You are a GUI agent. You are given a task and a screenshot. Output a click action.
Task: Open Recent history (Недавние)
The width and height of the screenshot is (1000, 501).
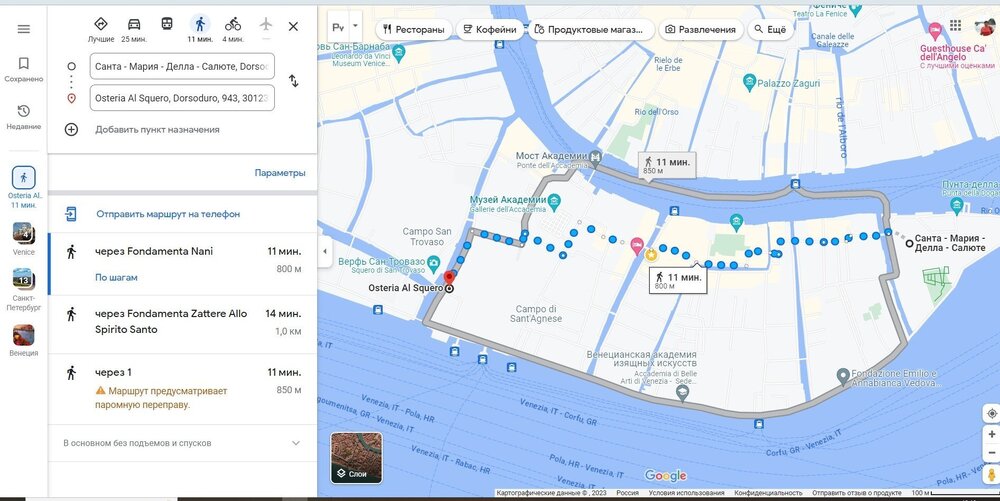point(24,117)
